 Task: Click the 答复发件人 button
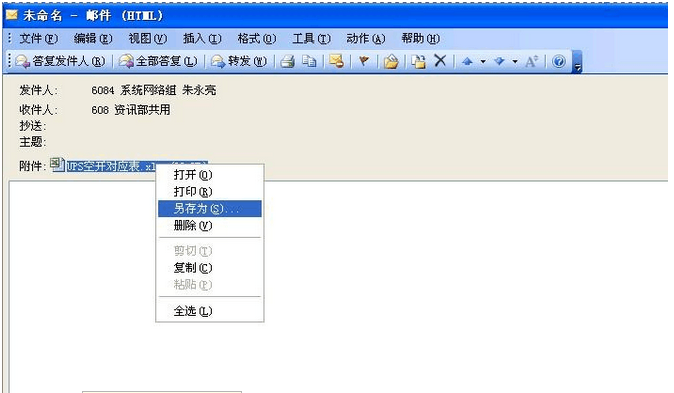click(61, 61)
